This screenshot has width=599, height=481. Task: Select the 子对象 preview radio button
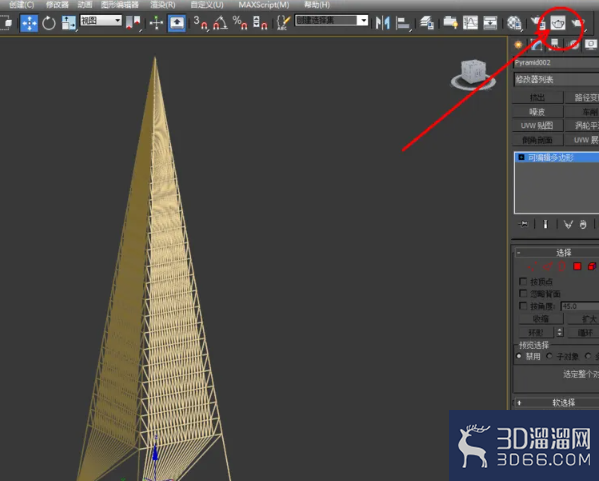(x=549, y=356)
